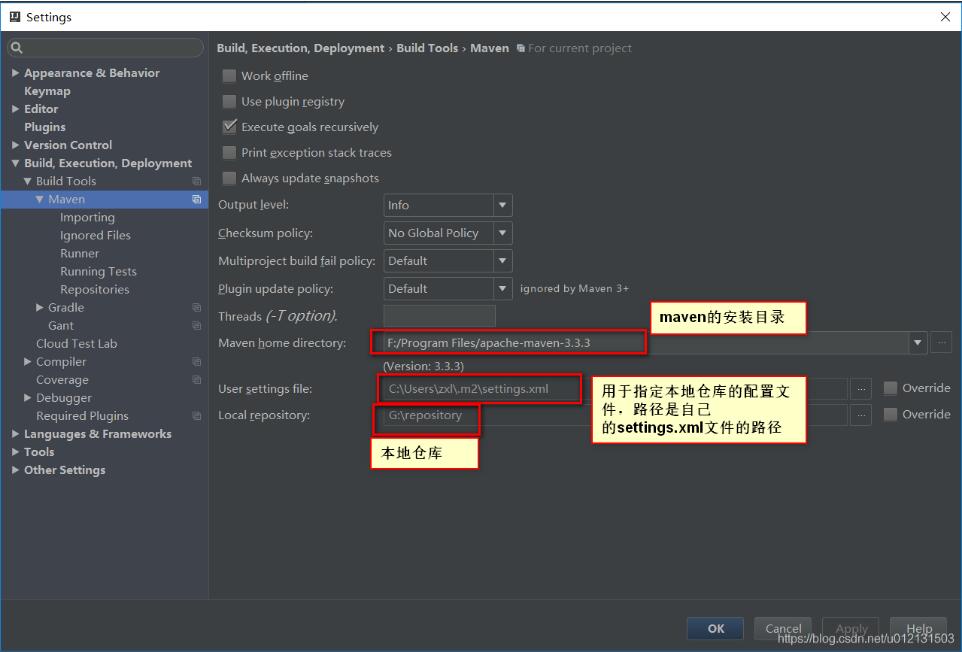962x652 pixels.
Task: Click the browse (...) icon beside User settings file
Action: 862,388
